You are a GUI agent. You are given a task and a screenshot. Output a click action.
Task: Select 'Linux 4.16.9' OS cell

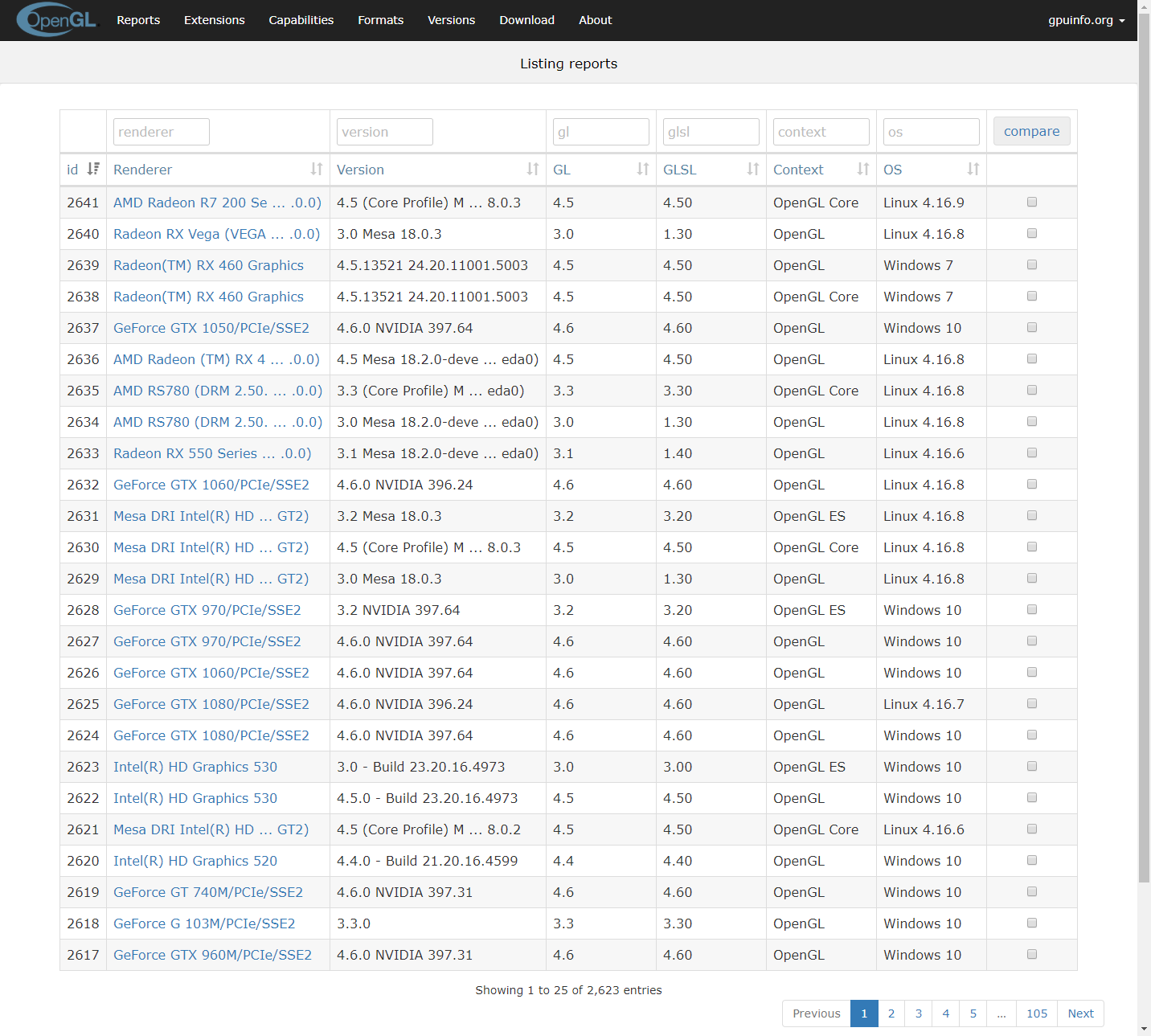(924, 203)
